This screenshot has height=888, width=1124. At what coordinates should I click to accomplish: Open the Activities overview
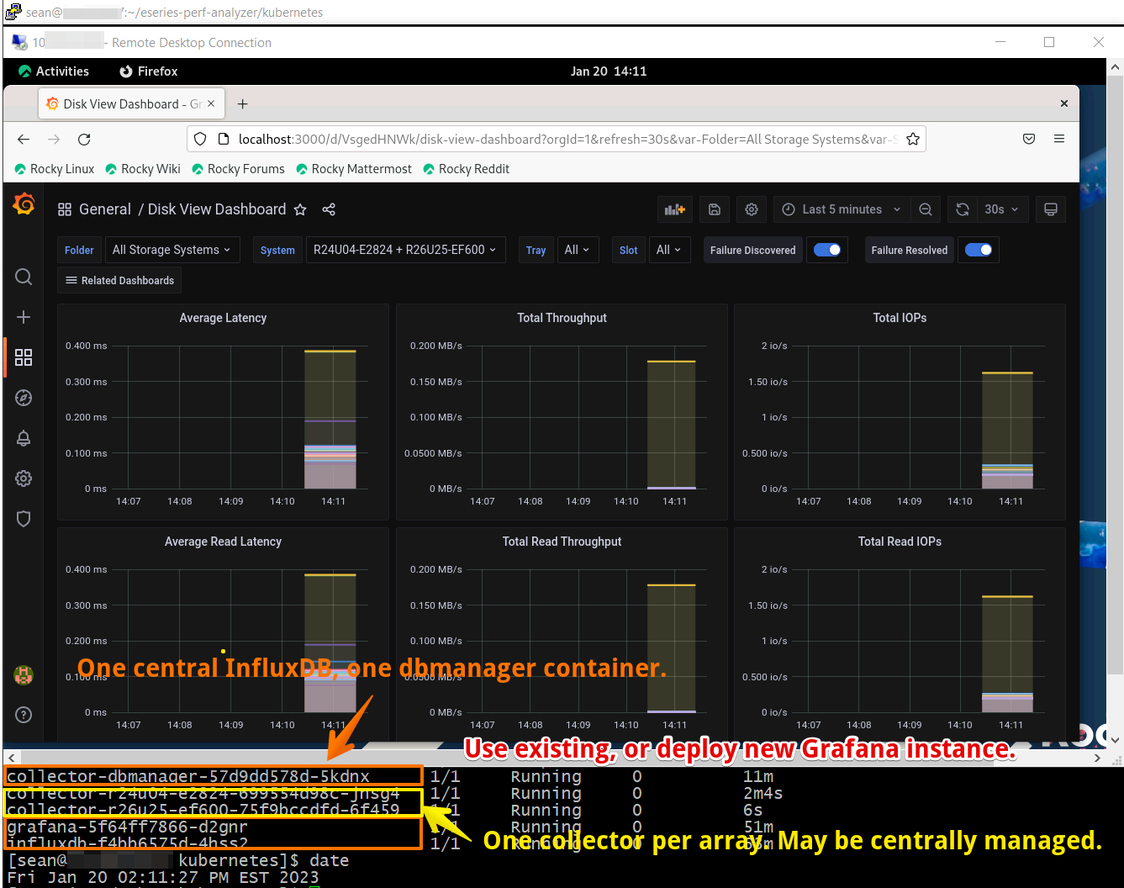point(54,71)
